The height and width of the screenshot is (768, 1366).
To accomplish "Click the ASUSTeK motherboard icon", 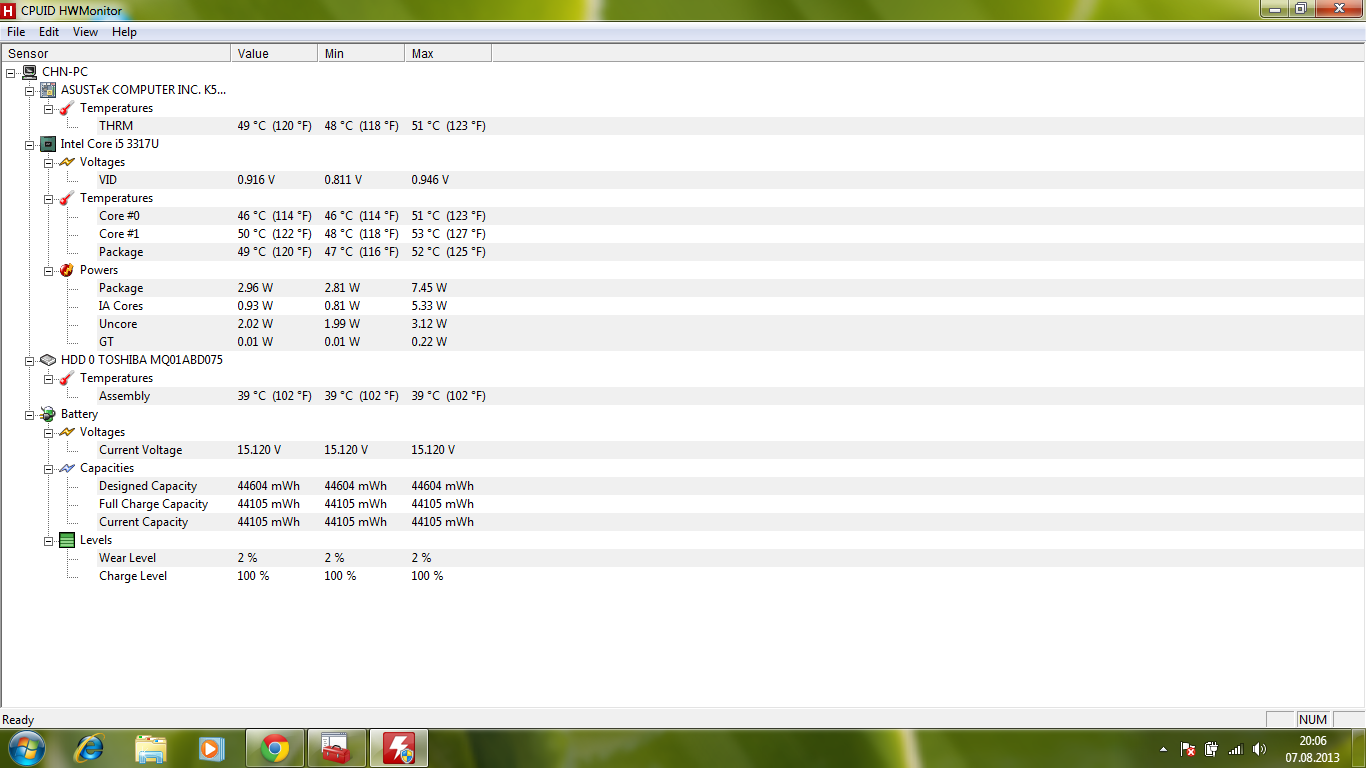I will [x=48, y=90].
